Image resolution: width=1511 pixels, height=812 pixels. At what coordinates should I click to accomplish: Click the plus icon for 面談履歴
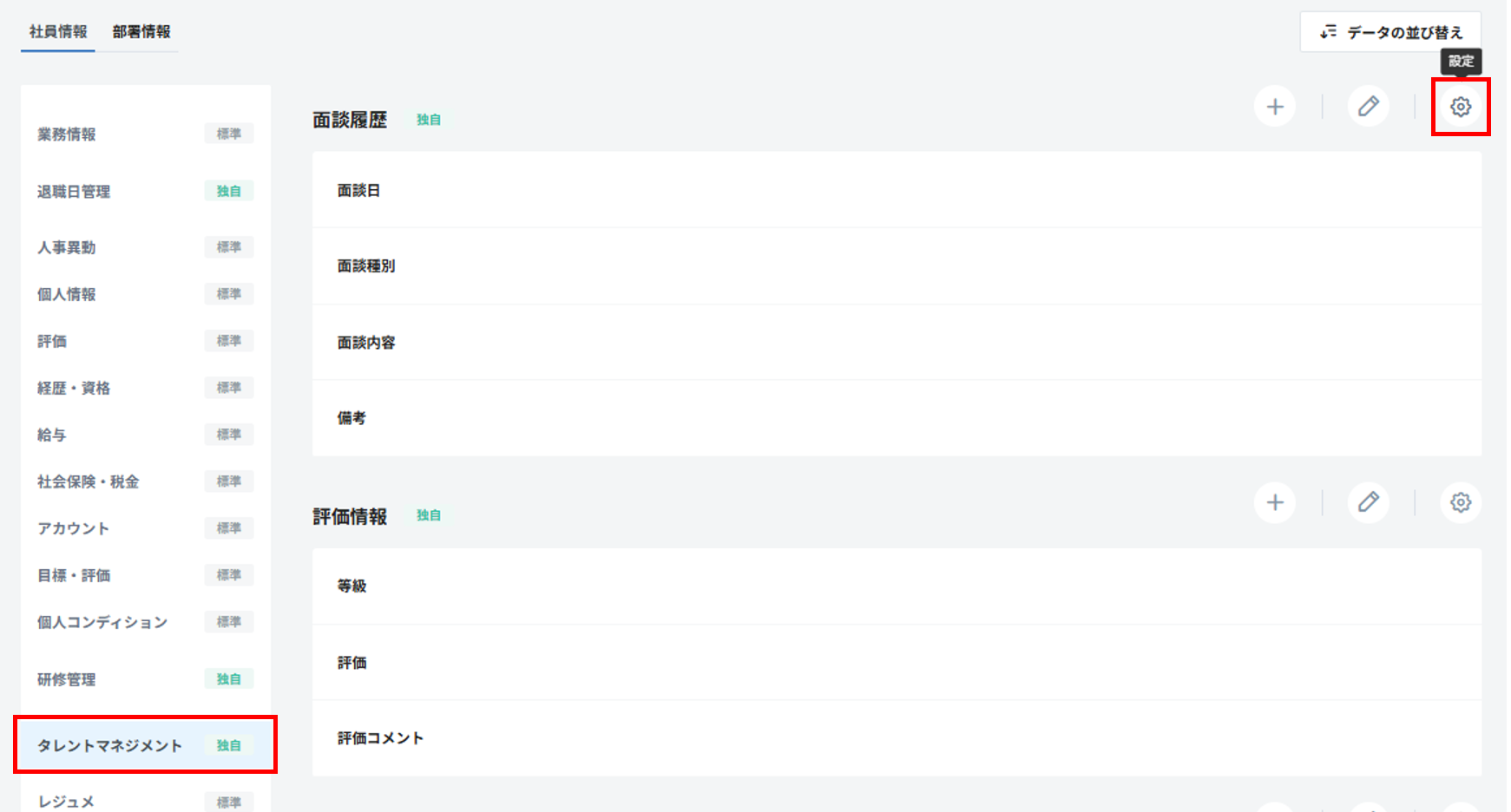(1274, 107)
